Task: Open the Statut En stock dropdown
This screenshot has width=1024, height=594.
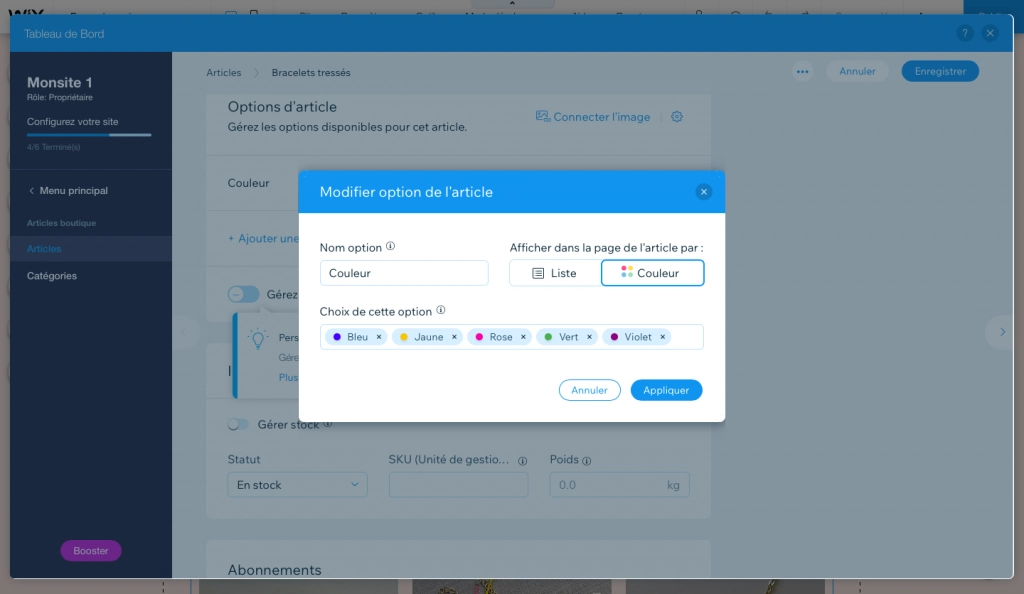Action: point(297,485)
